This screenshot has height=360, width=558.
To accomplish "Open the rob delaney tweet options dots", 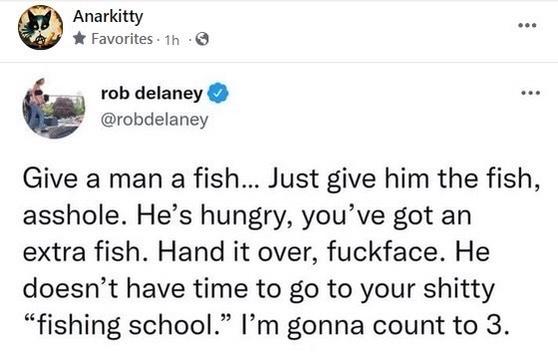I will point(531,93).
